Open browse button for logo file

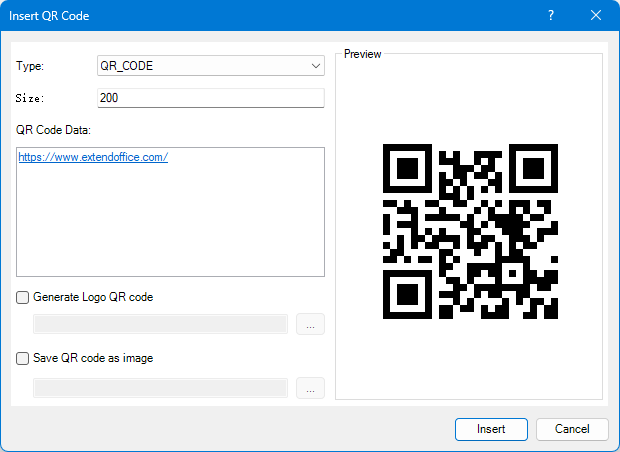coord(310,324)
